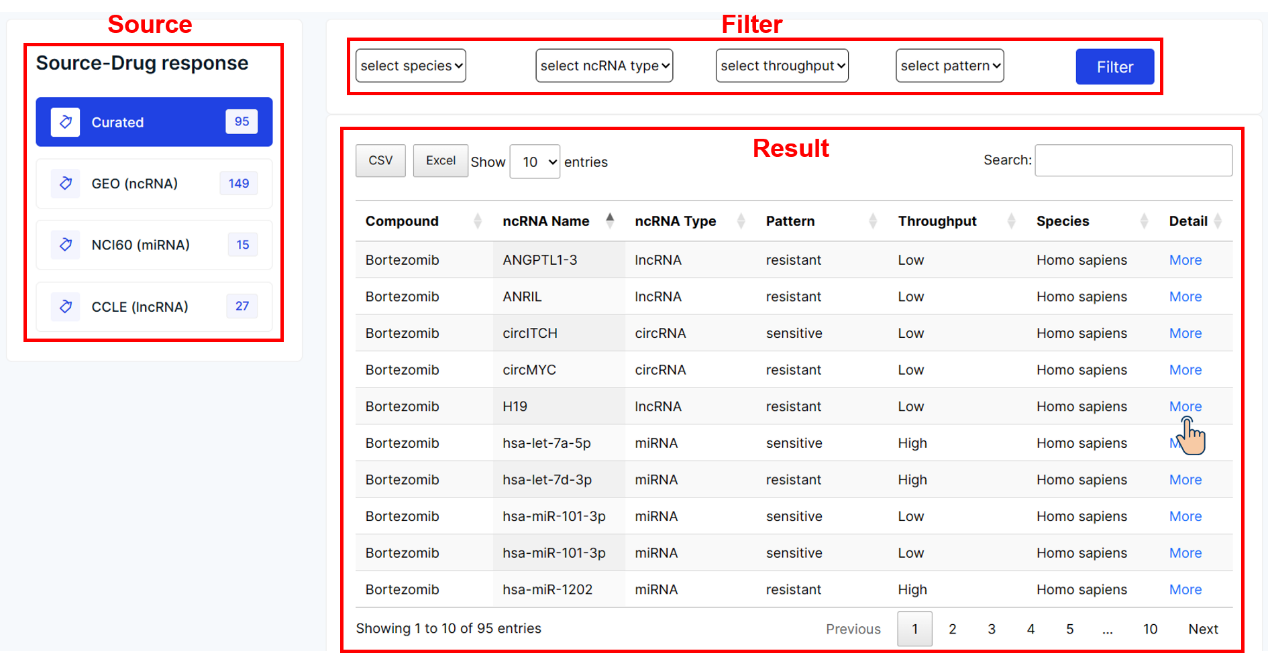
Task: Click the tag icon beside CCLE (lncRNA)
Action: point(66,306)
